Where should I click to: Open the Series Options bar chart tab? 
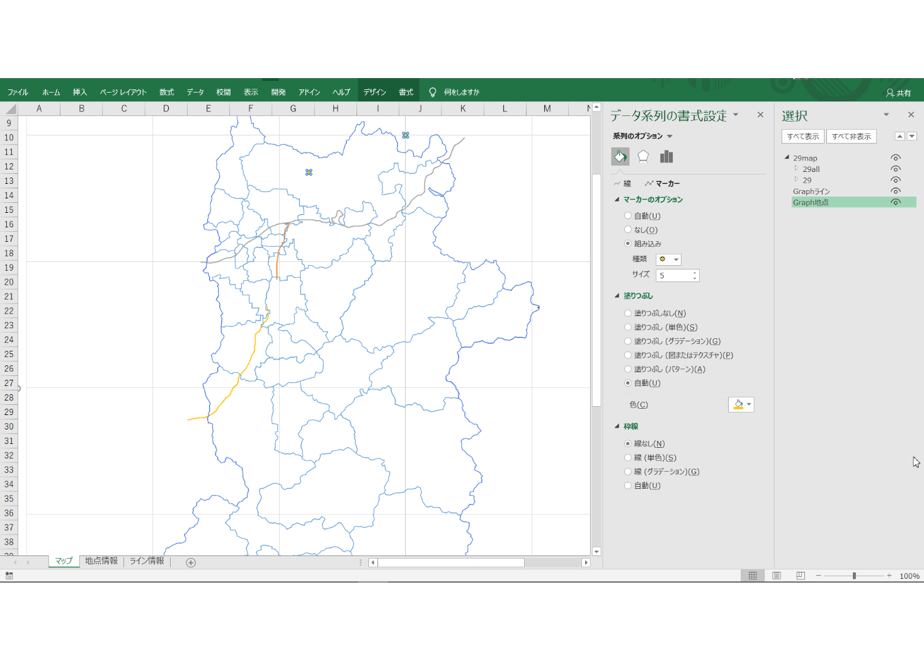point(666,157)
